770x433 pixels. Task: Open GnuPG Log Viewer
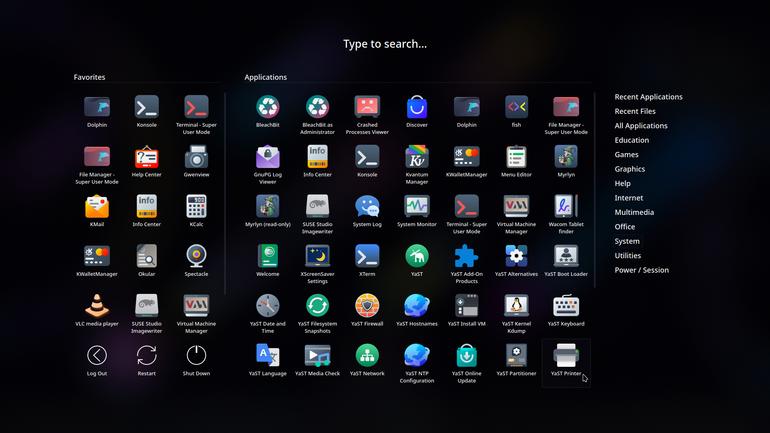tap(268, 164)
